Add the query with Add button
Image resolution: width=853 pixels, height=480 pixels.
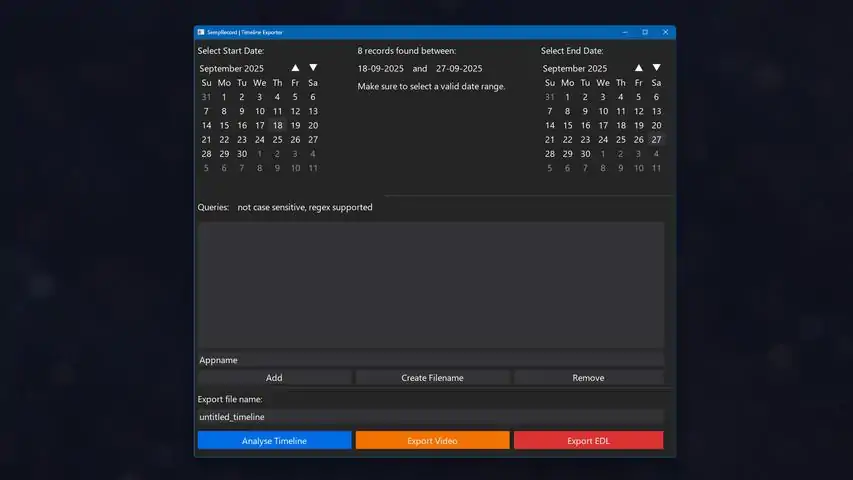click(x=274, y=378)
